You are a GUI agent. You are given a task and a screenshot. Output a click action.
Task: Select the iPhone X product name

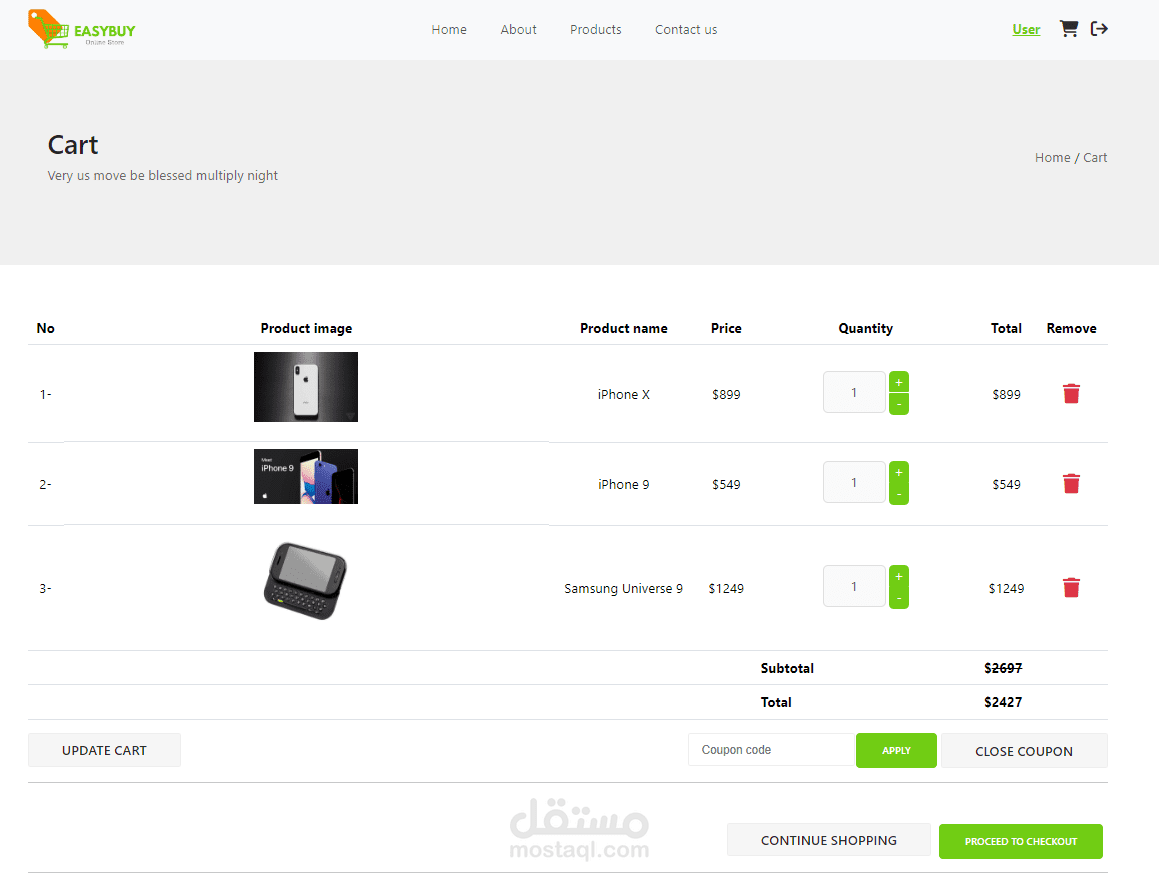click(623, 395)
